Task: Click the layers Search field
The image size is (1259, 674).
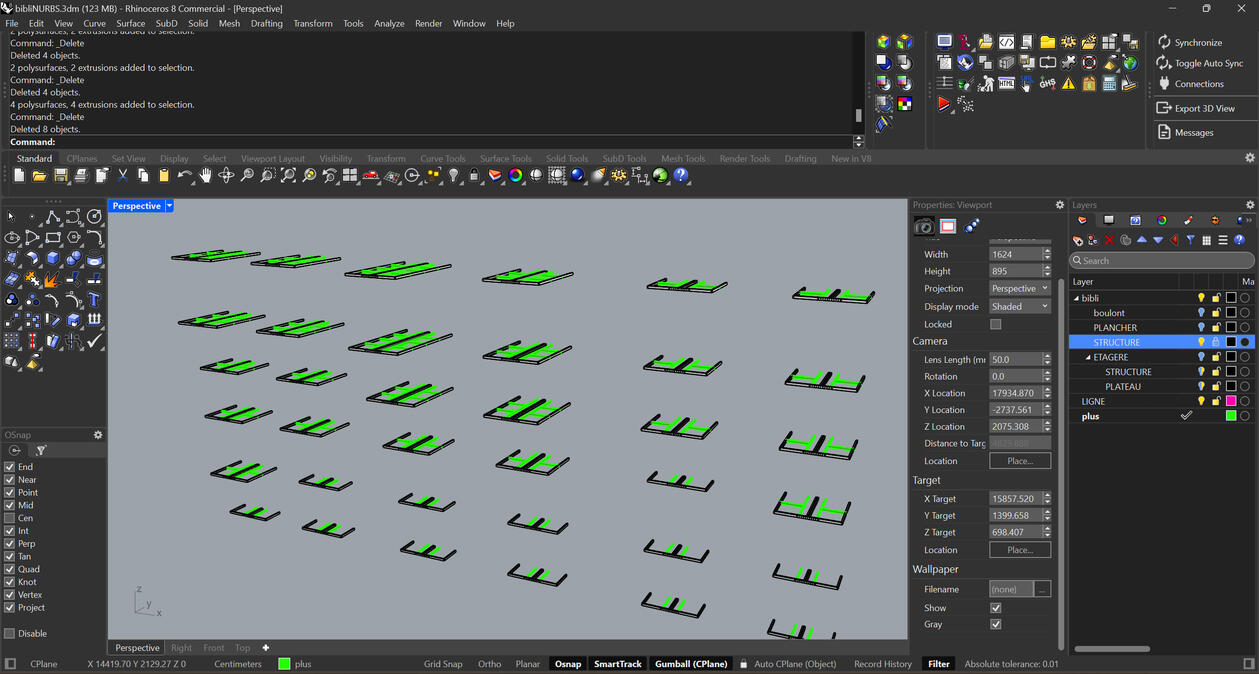Action: pos(1160,261)
